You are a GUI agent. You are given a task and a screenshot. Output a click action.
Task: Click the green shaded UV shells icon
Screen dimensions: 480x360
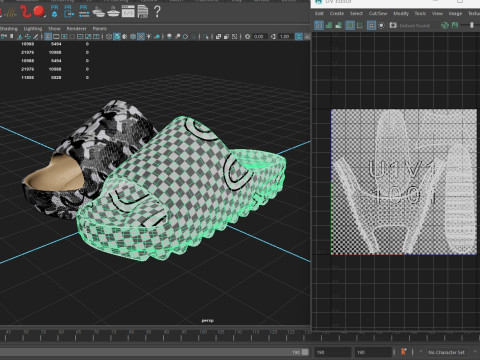[329, 25]
